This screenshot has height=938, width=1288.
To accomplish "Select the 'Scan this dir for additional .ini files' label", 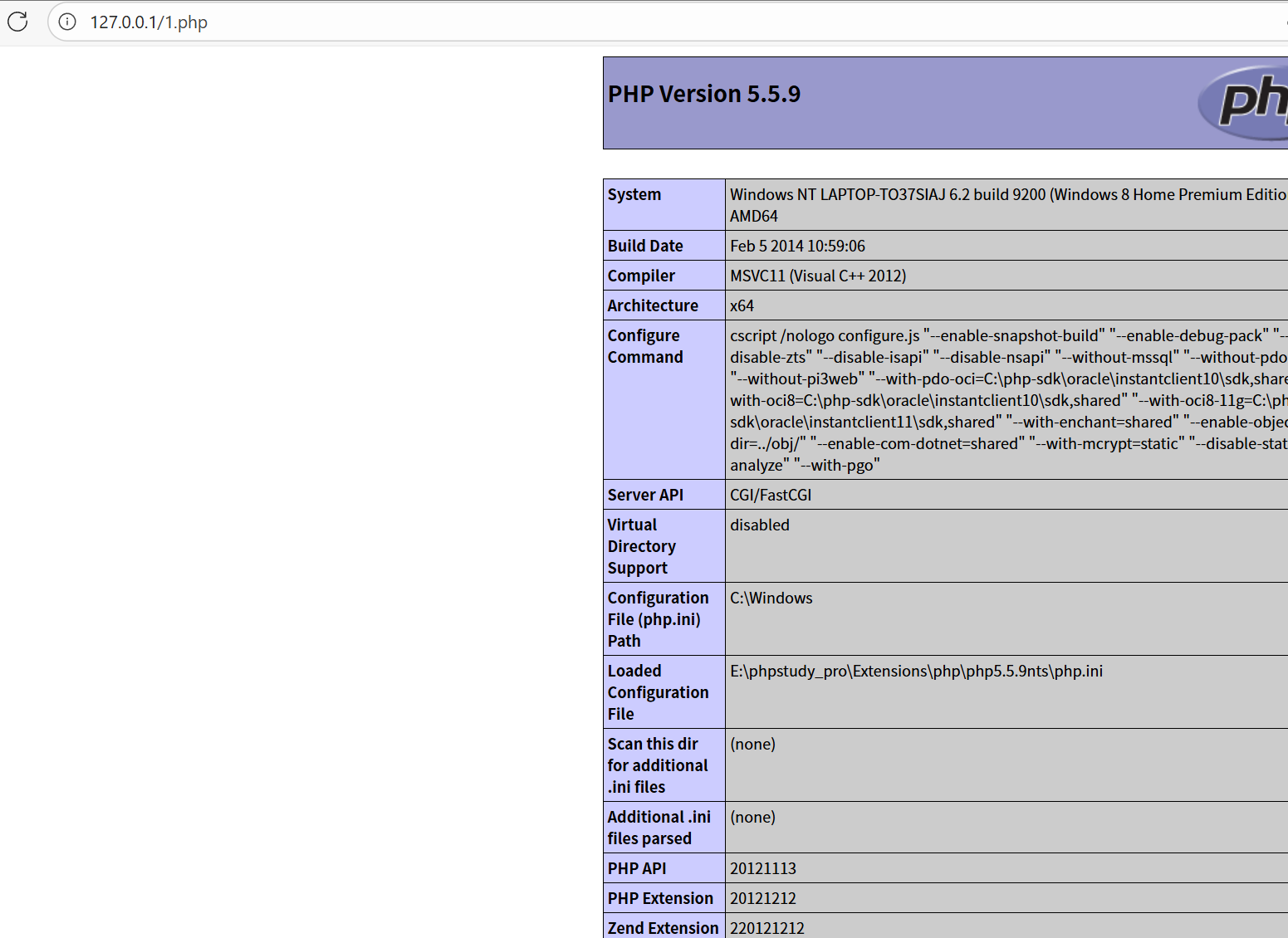I will (x=658, y=765).
